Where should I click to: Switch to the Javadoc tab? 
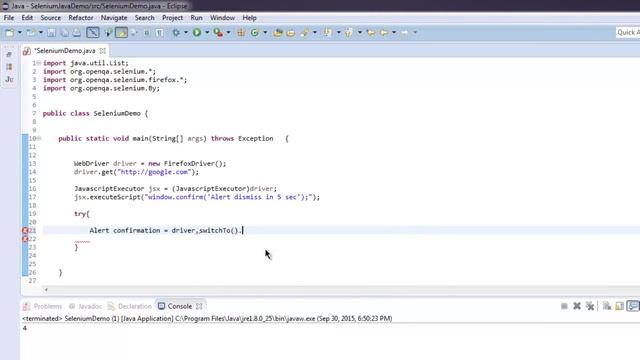(86, 306)
